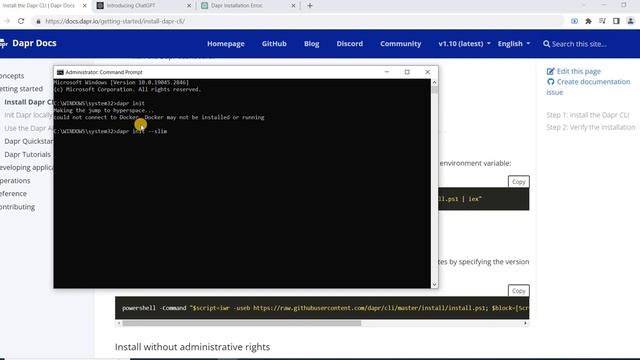Click the camera extension icon in toolbar
Image resolution: width=640 pixels, height=360 pixels.
click(x=574, y=21)
